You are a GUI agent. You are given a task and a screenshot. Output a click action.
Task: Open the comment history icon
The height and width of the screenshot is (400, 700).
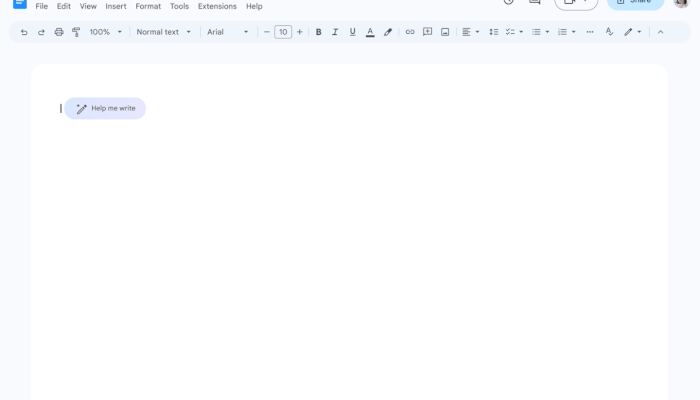[534, 2]
